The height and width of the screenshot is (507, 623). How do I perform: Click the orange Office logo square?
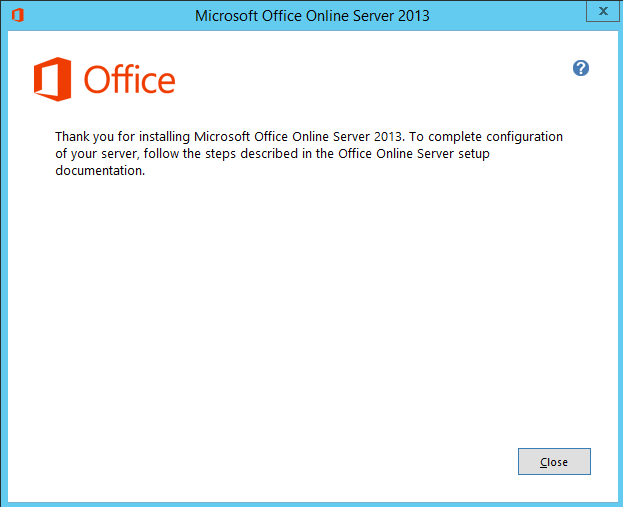click(x=53, y=79)
